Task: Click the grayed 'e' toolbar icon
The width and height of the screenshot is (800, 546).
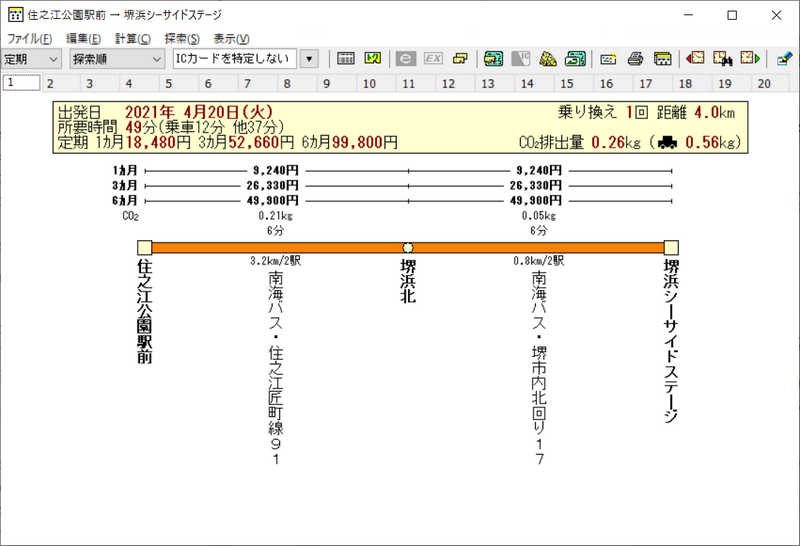Action: point(406,59)
